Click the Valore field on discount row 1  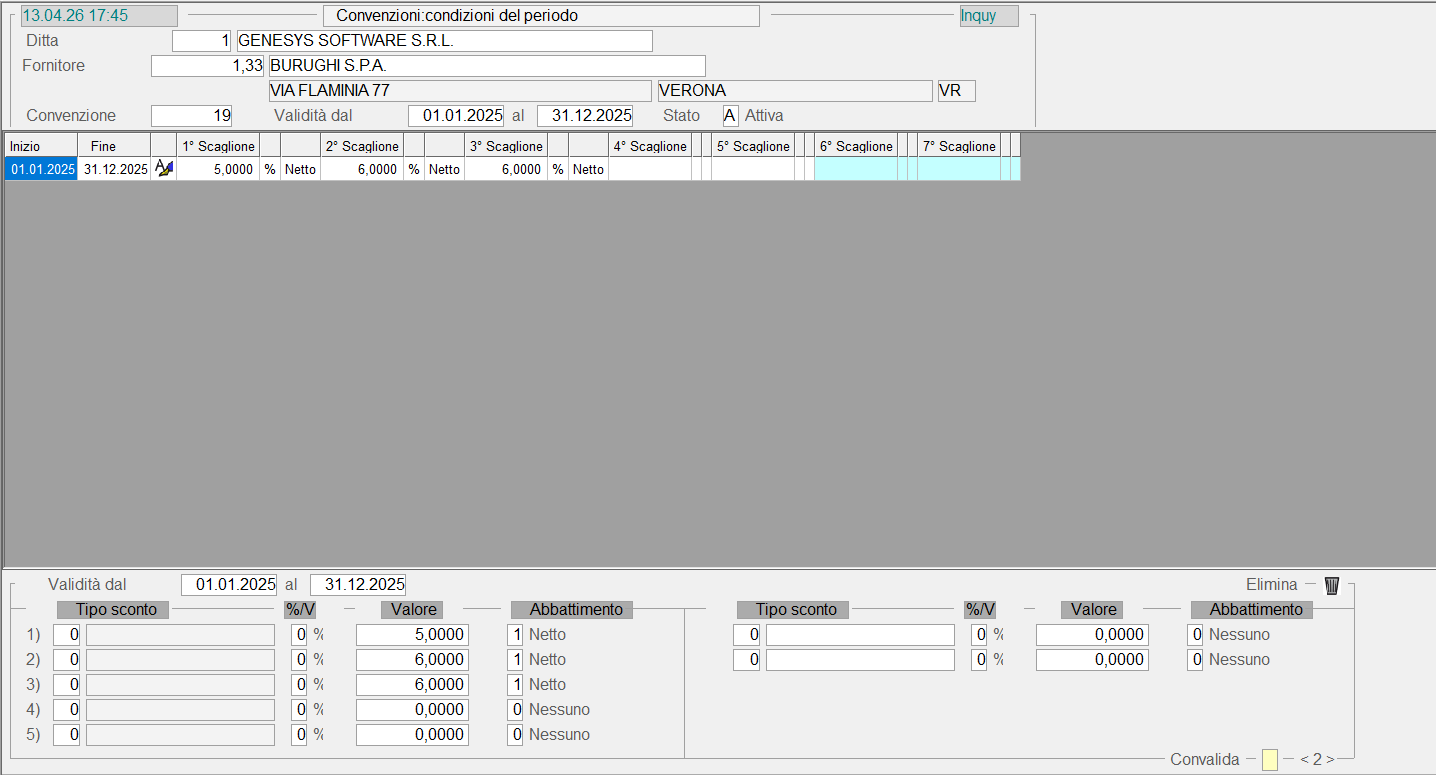[x=412, y=635]
